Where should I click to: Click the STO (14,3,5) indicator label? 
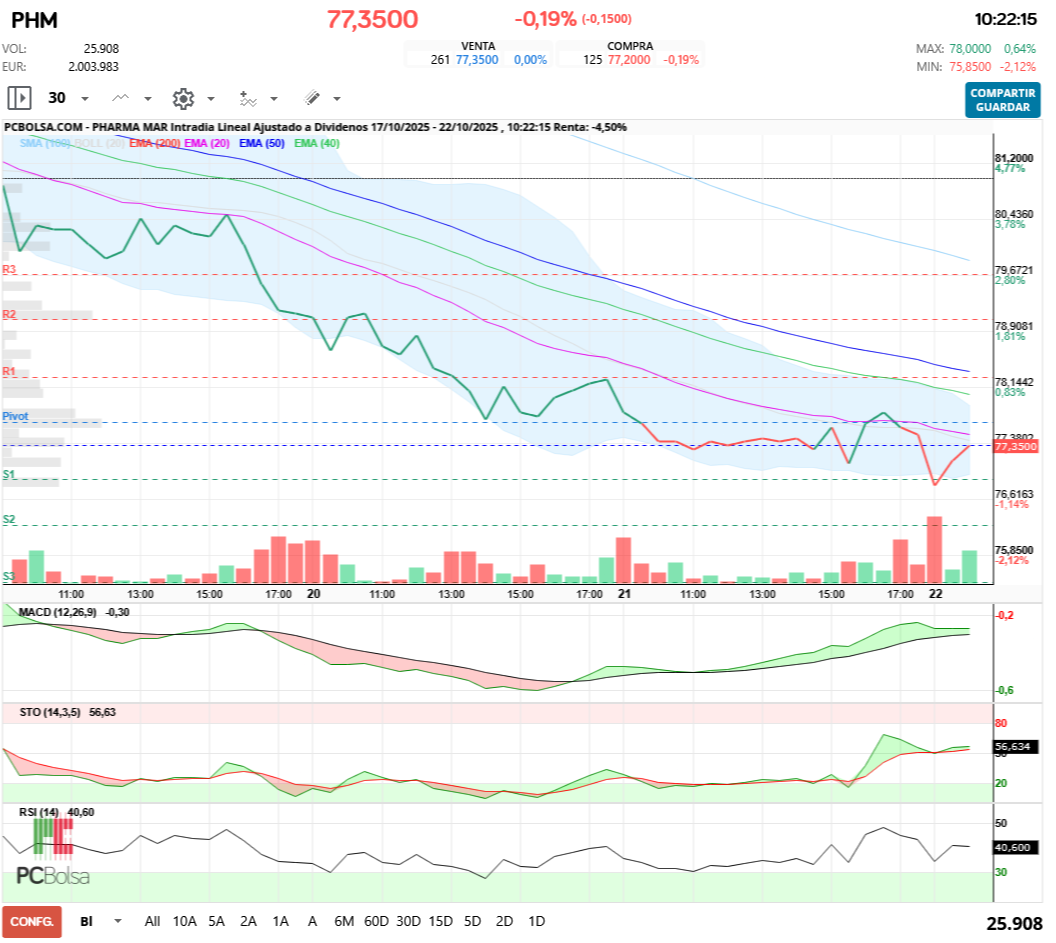50,712
